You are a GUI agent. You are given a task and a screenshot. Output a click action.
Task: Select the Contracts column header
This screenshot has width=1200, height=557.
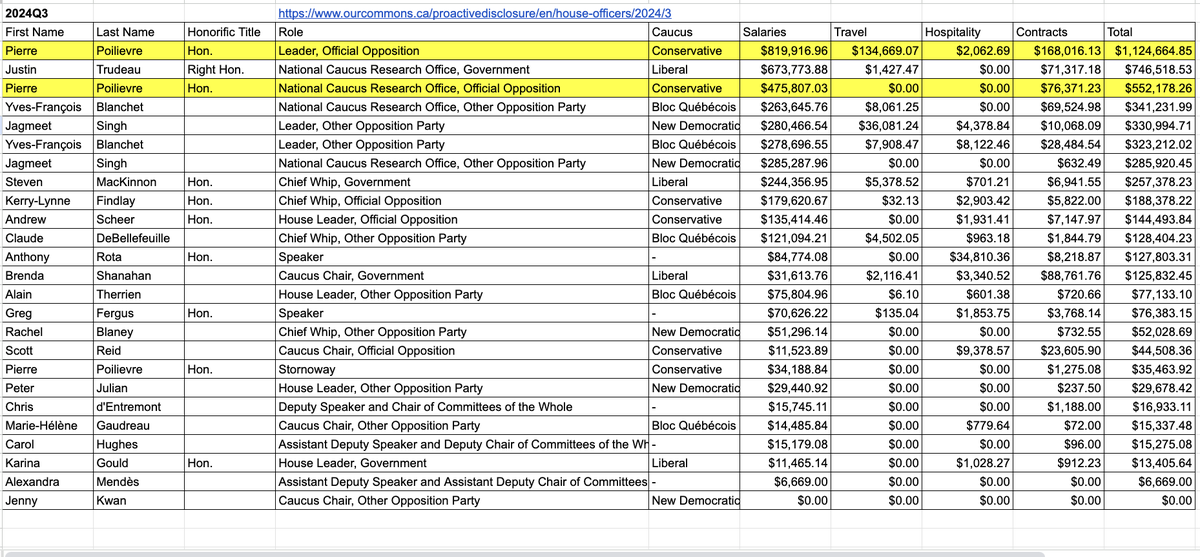(1058, 32)
